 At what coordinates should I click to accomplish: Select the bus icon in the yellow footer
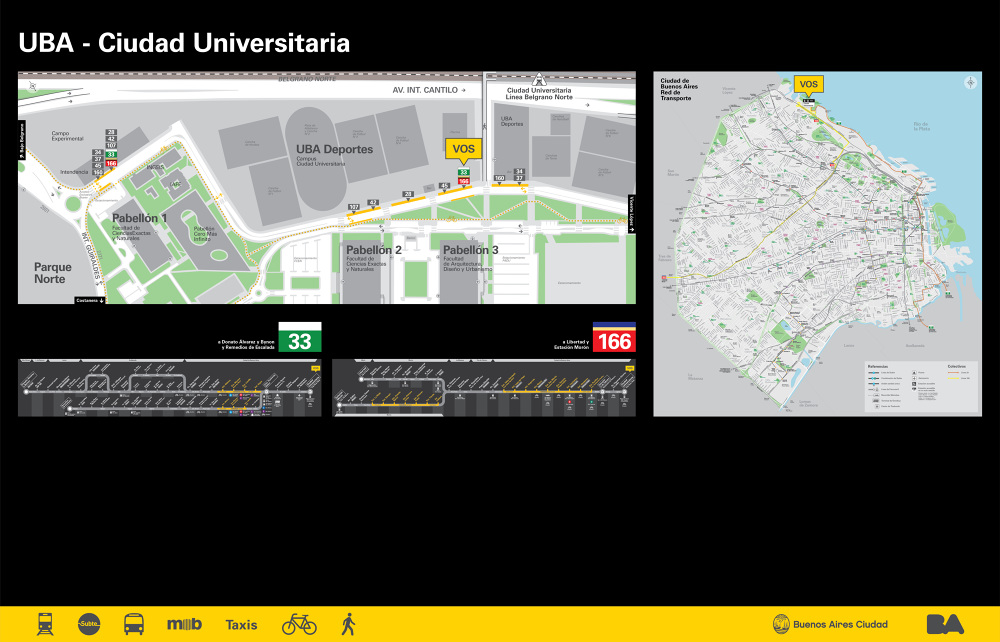[132, 623]
